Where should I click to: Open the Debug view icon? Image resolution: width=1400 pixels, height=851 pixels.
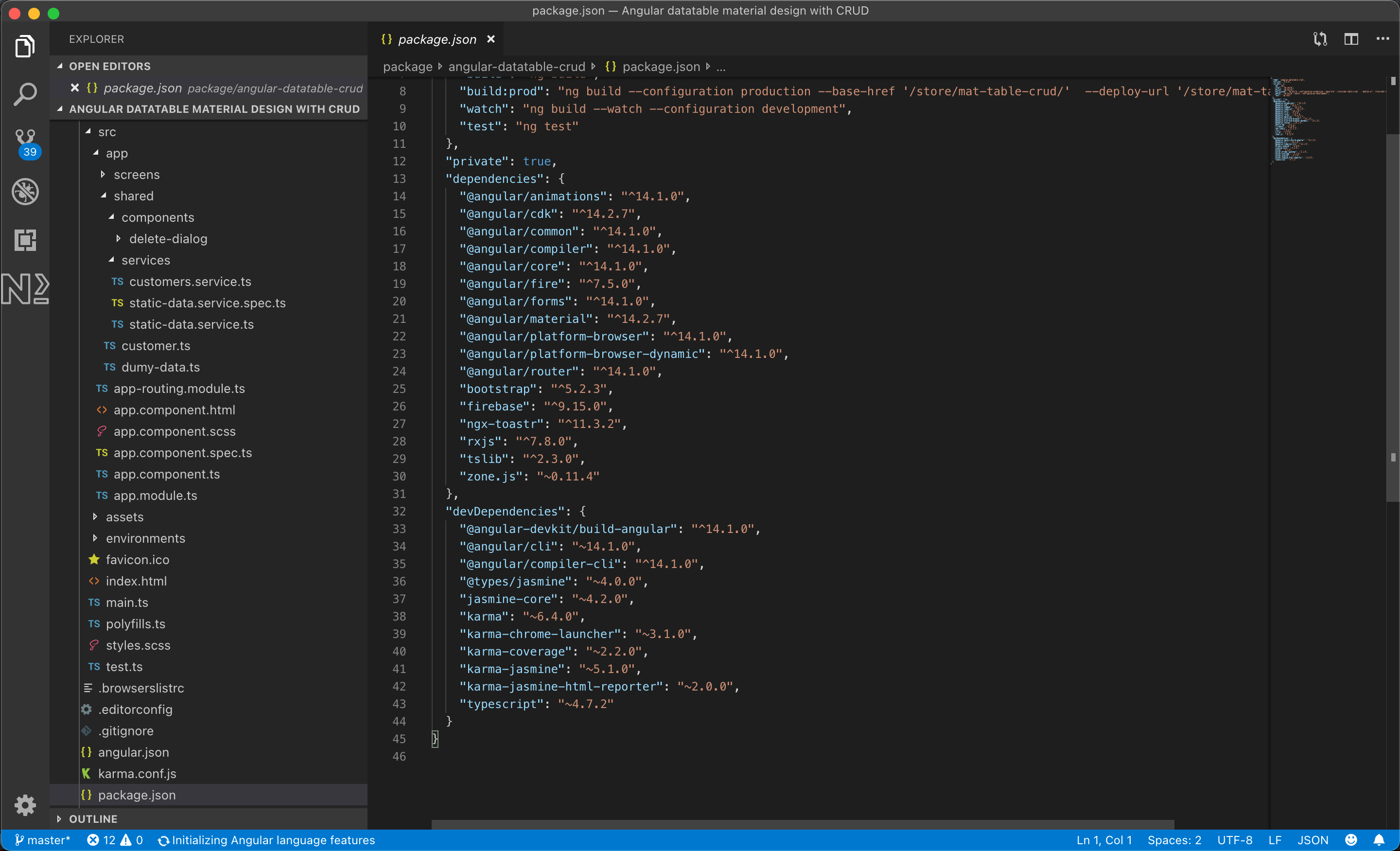(25, 192)
